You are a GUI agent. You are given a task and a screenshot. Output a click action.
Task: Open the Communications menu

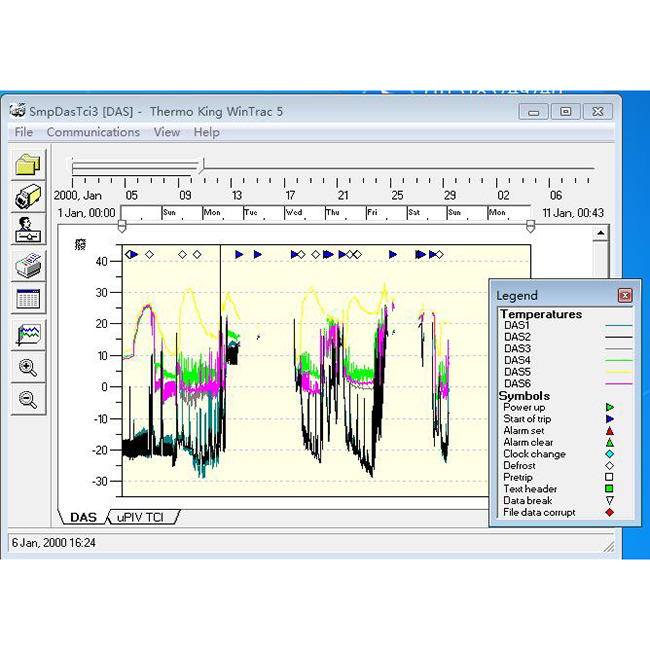coord(93,132)
